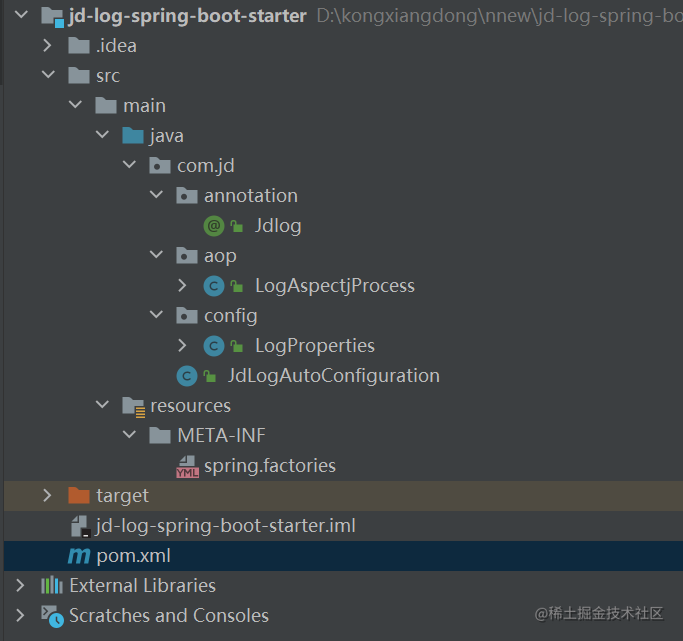Click the LogProperties class icon

click(213, 346)
